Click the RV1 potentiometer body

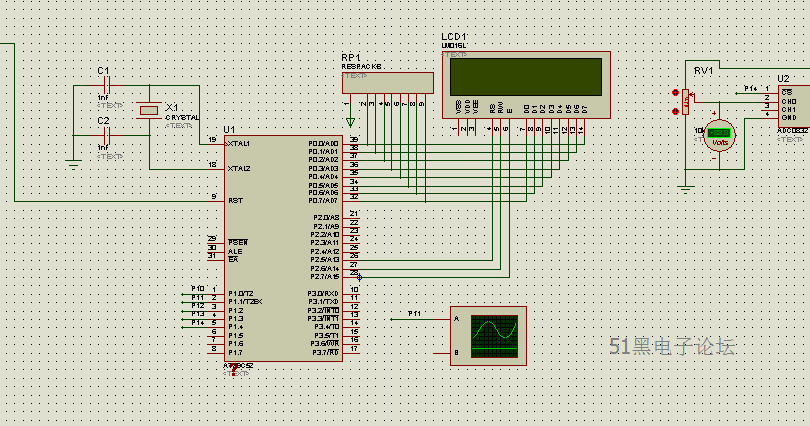click(686, 96)
